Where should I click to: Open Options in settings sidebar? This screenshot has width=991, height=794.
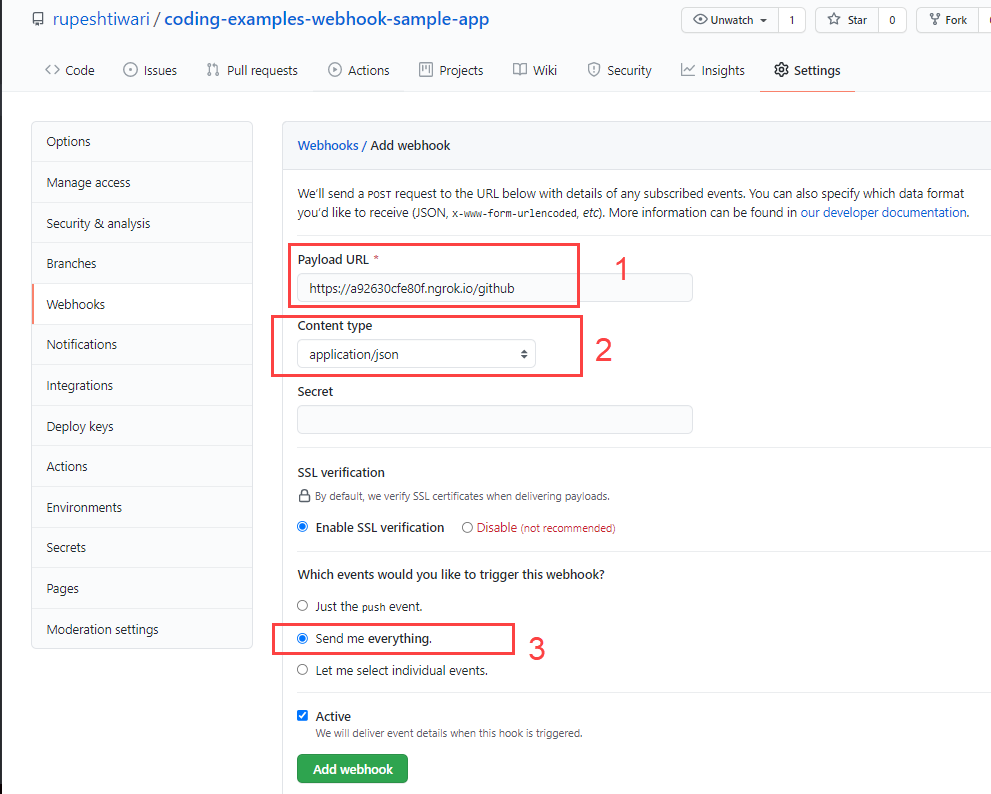pos(142,142)
